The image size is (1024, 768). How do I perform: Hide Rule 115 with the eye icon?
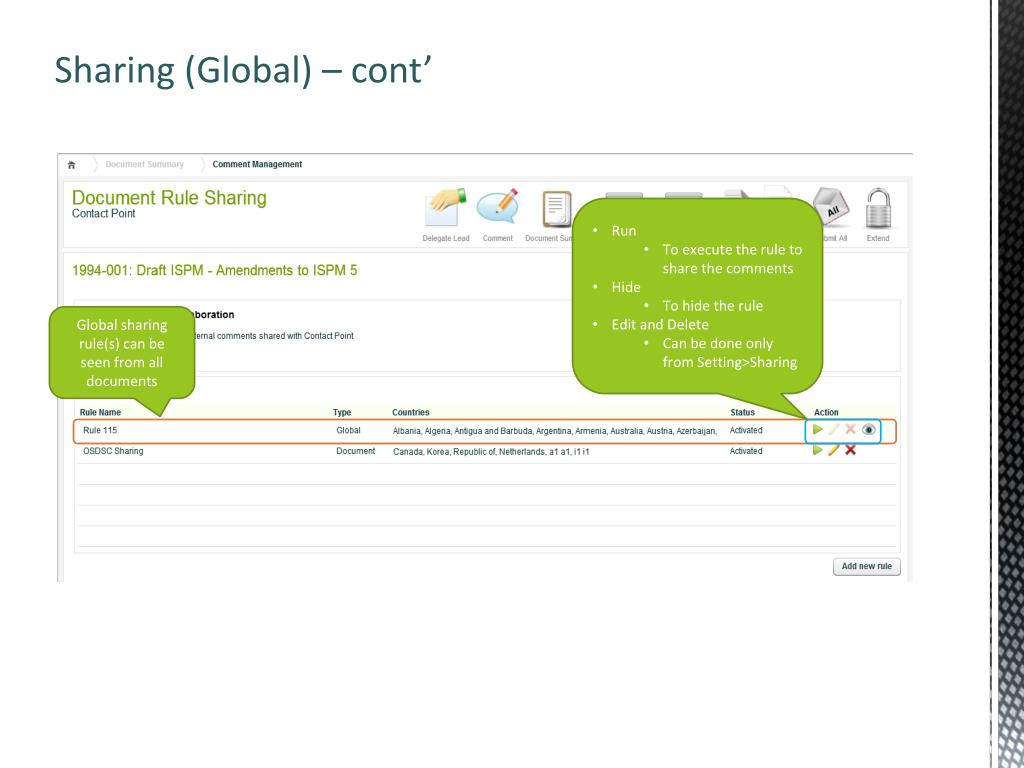pyautogui.click(x=868, y=430)
